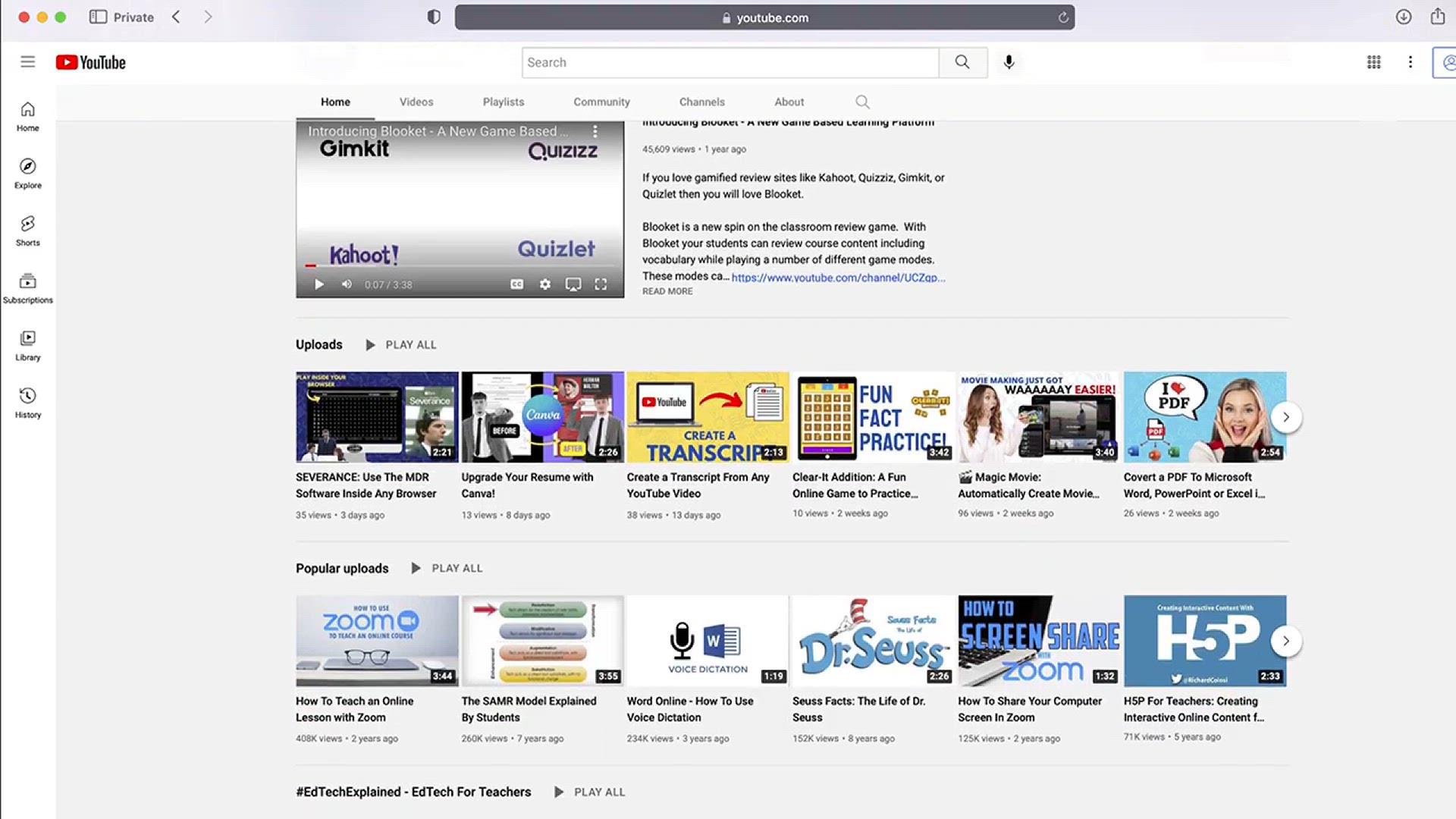Open Seuss Facts video thumbnail
The image size is (1456, 819).
[874, 641]
